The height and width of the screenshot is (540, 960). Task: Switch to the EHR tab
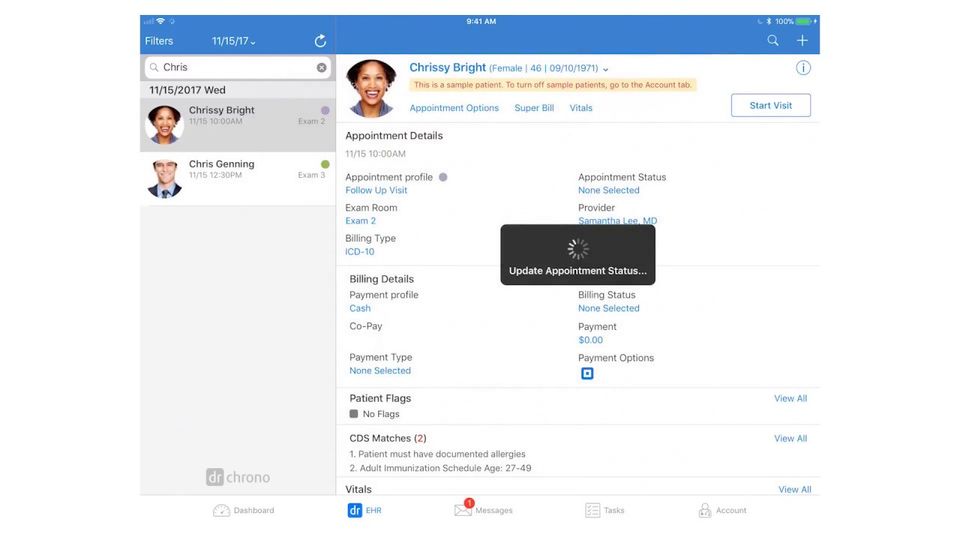(364, 510)
